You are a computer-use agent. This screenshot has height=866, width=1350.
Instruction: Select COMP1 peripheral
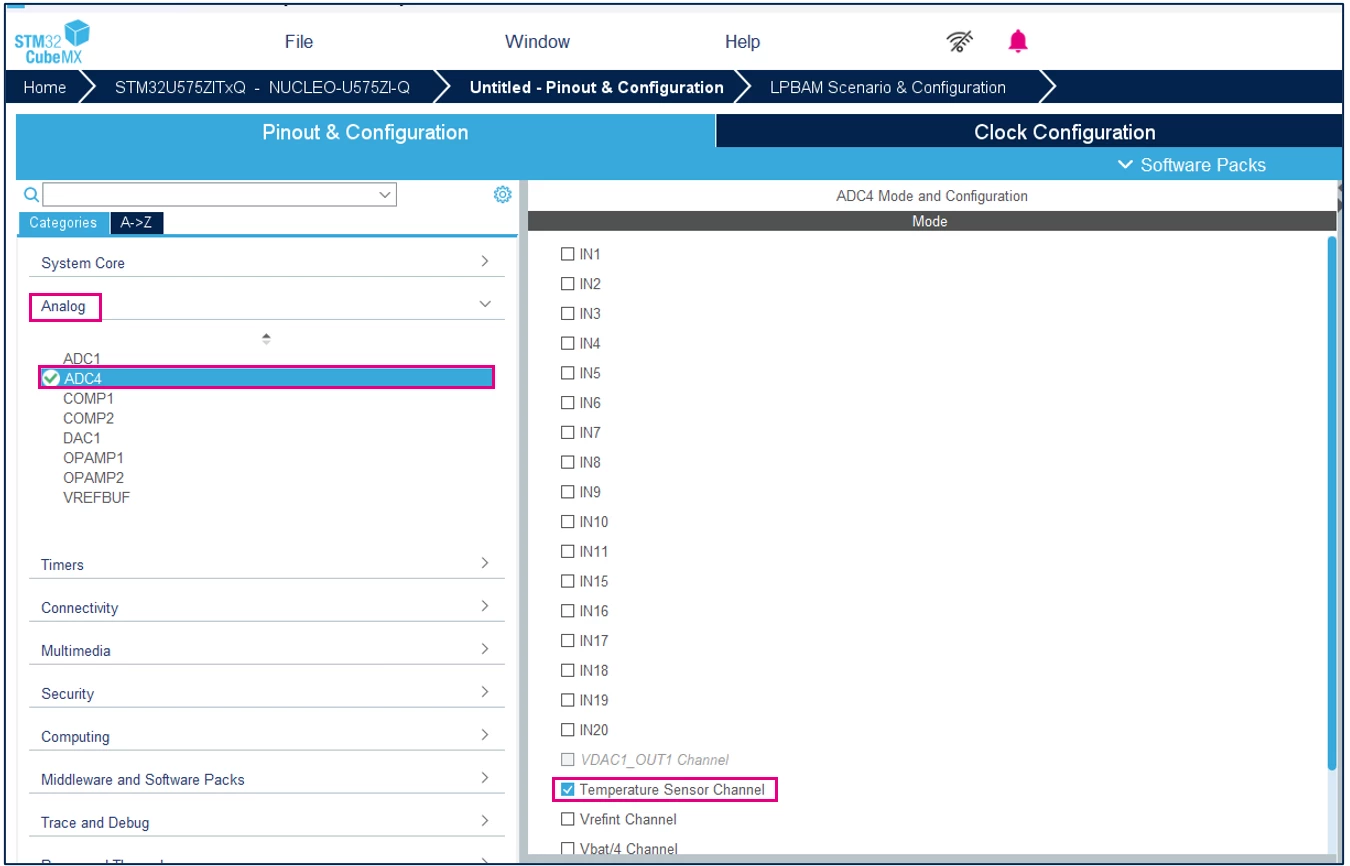[x=88, y=398]
